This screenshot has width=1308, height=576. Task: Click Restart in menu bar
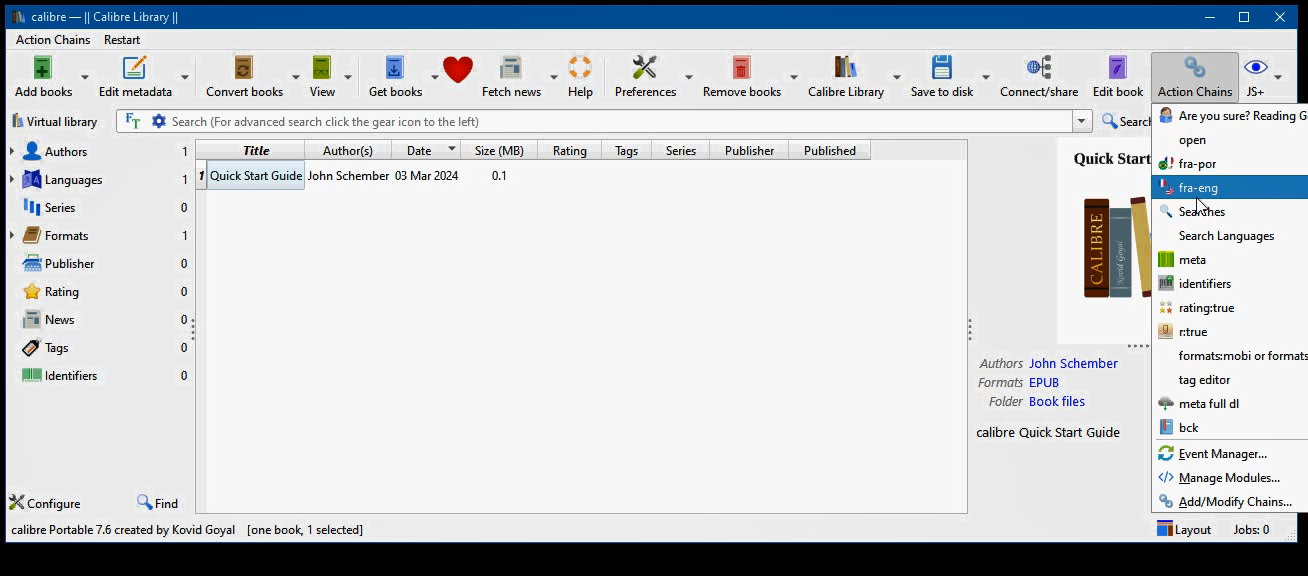[x=122, y=39]
